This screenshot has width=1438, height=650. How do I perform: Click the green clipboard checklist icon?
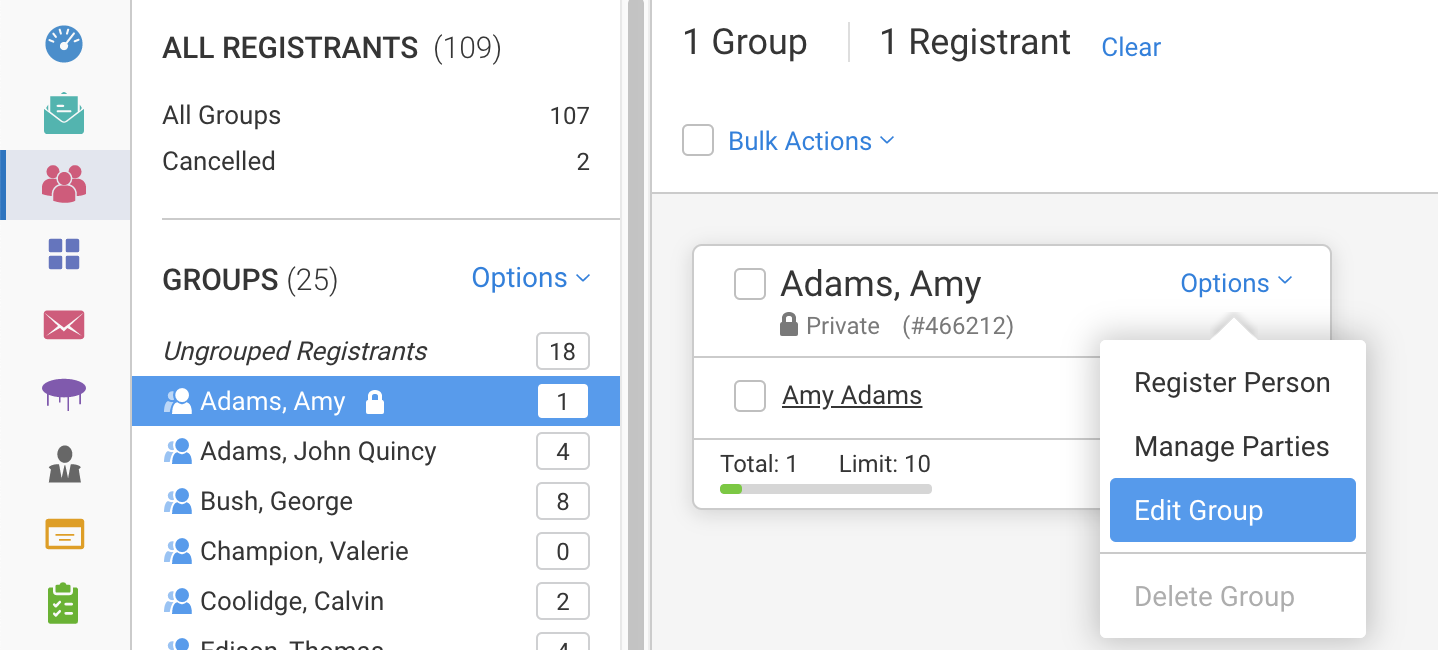(64, 603)
